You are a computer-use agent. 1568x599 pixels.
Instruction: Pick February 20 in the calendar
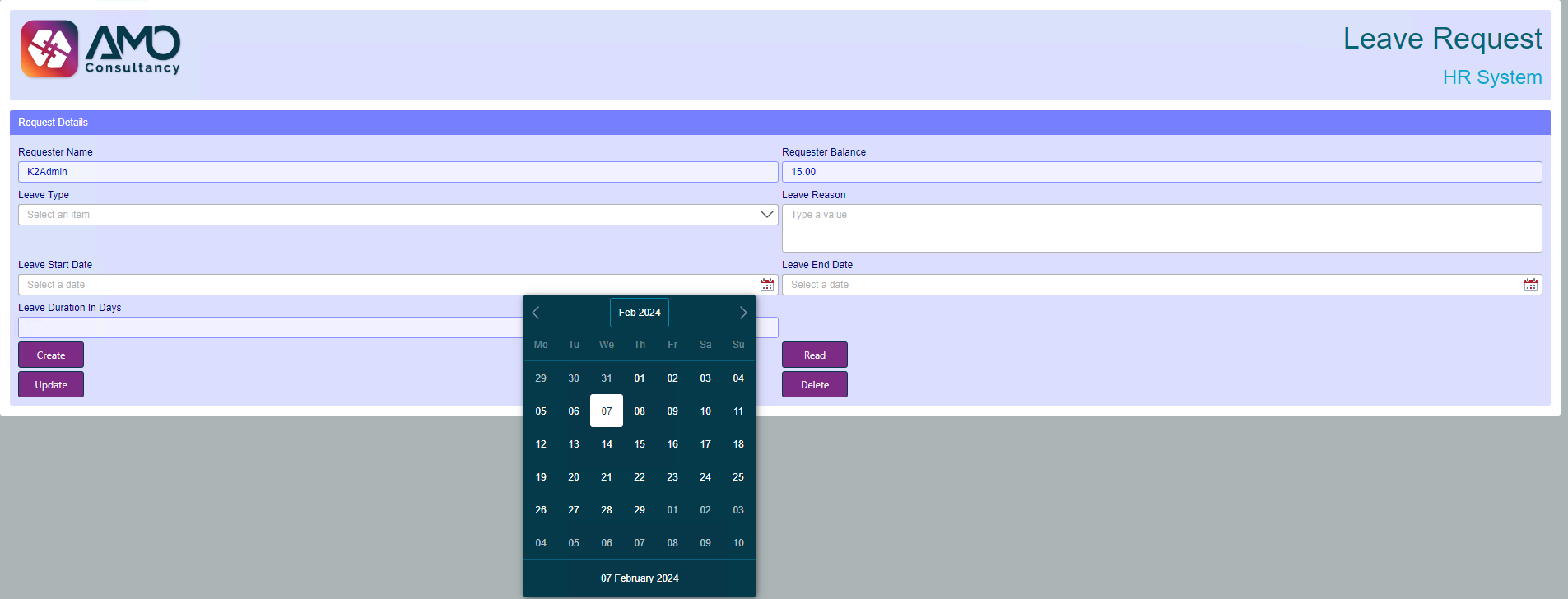tap(574, 477)
